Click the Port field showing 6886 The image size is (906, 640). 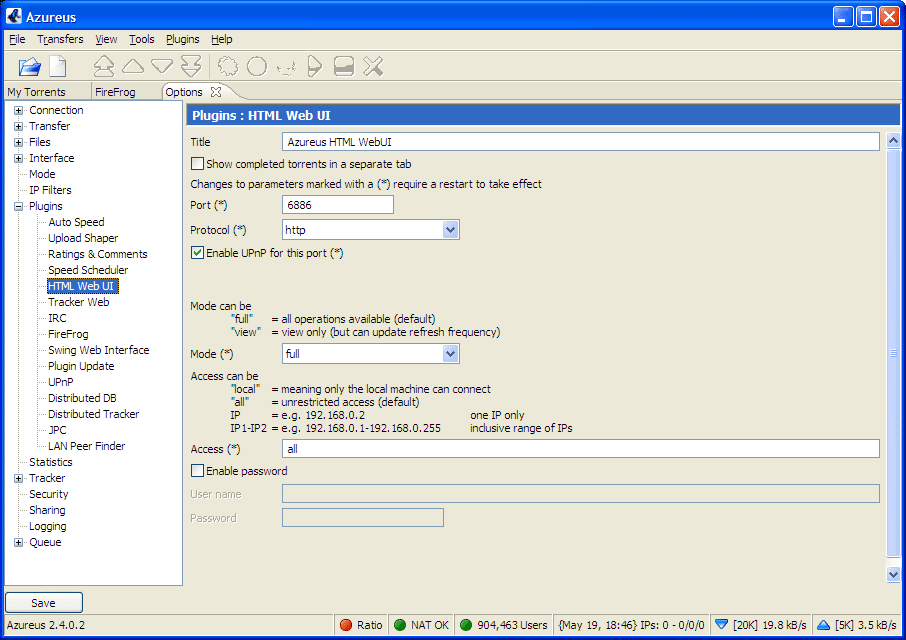click(x=338, y=205)
